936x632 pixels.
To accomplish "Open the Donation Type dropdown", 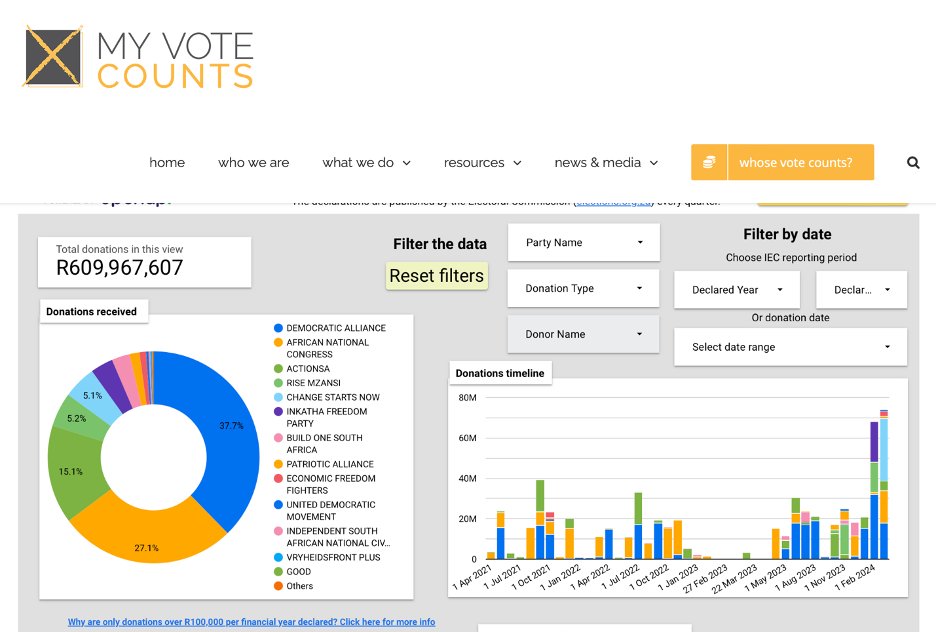I will 584,288.
